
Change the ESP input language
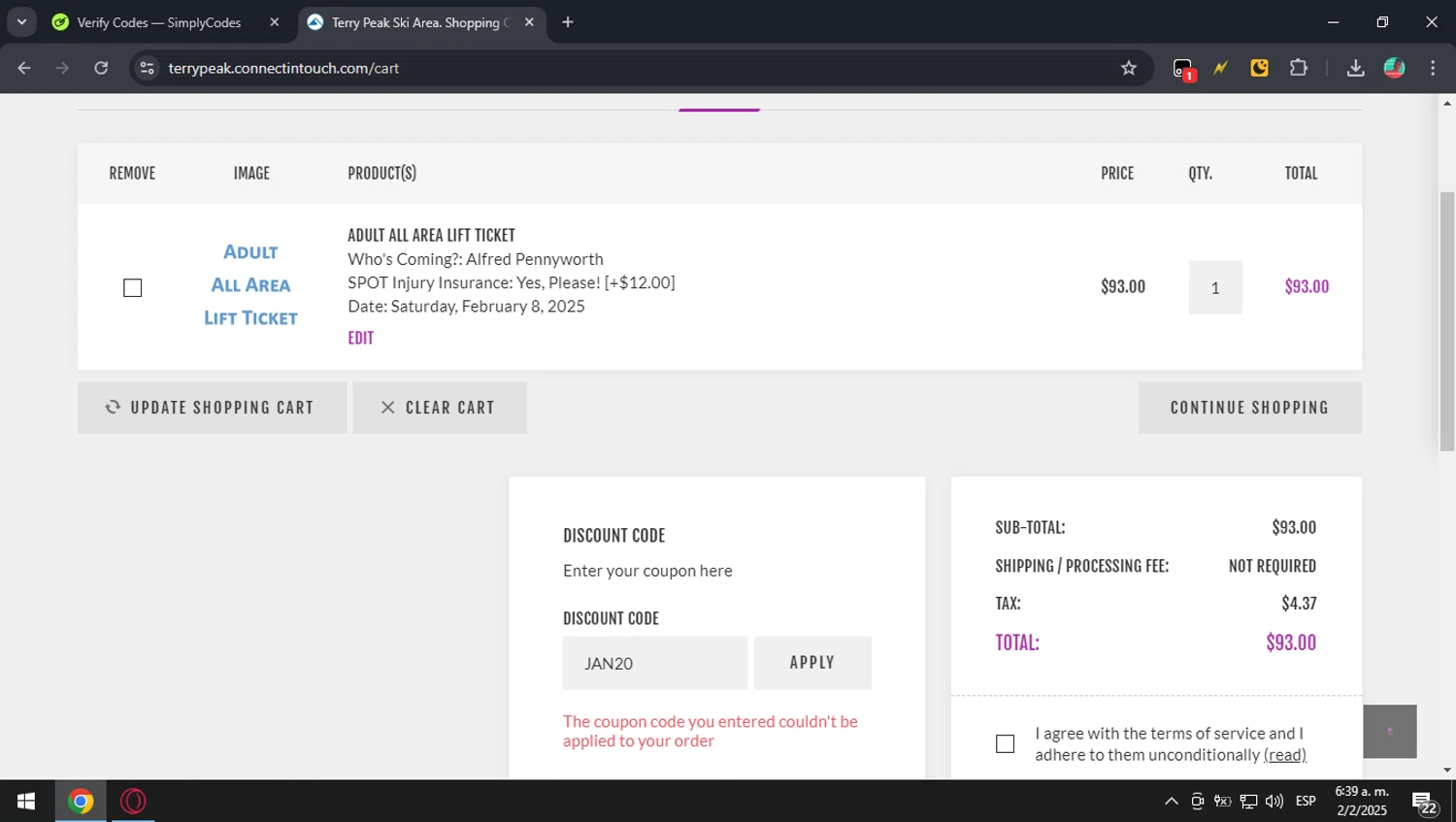point(1307,801)
